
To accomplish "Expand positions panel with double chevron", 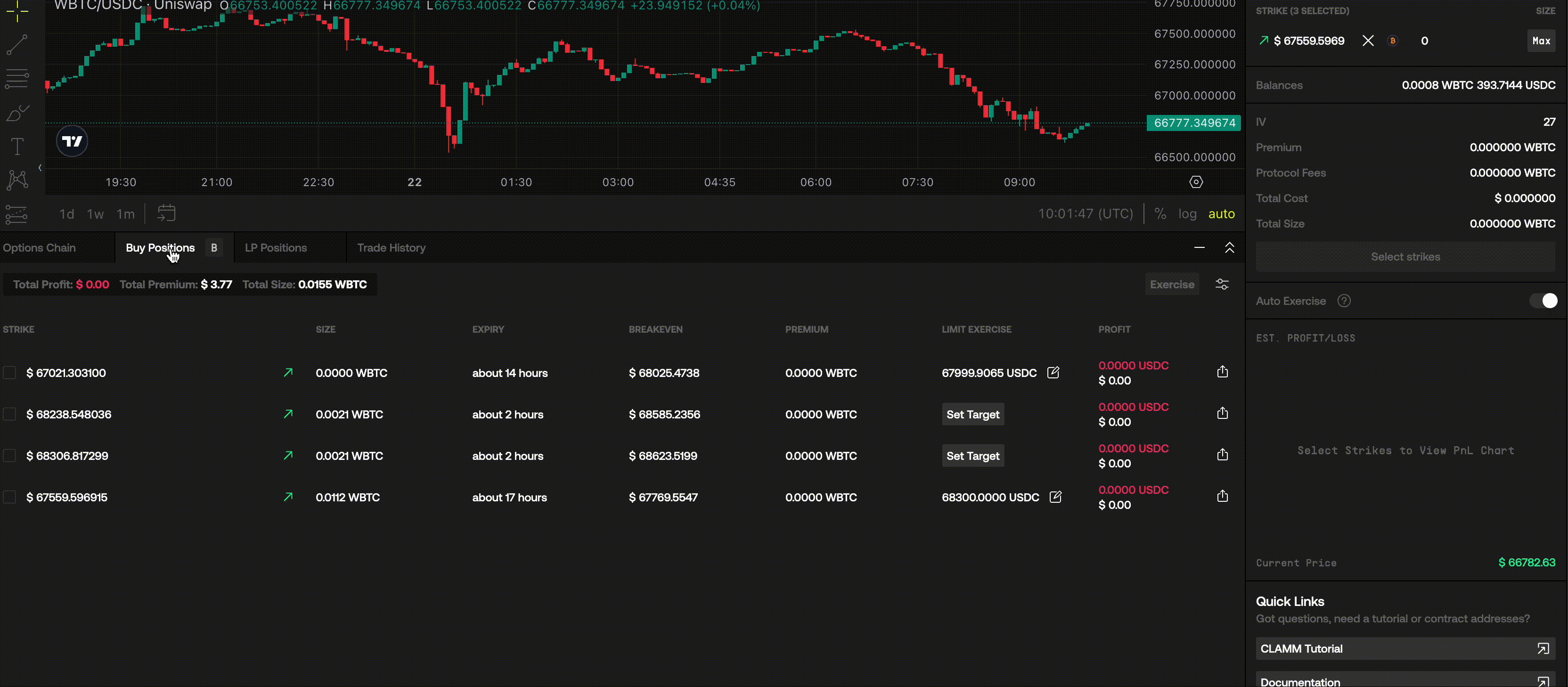I will (1230, 248).
